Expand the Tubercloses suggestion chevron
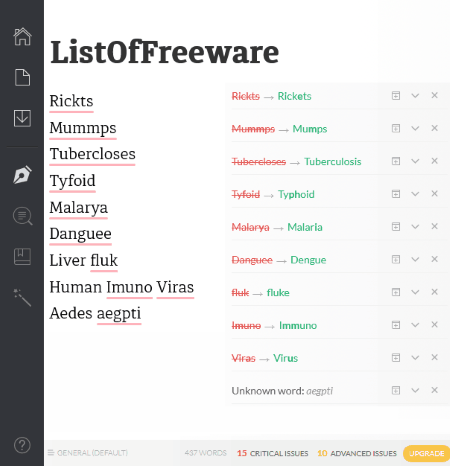This screenshot has width=450, height=466. (x=415, y=161)
